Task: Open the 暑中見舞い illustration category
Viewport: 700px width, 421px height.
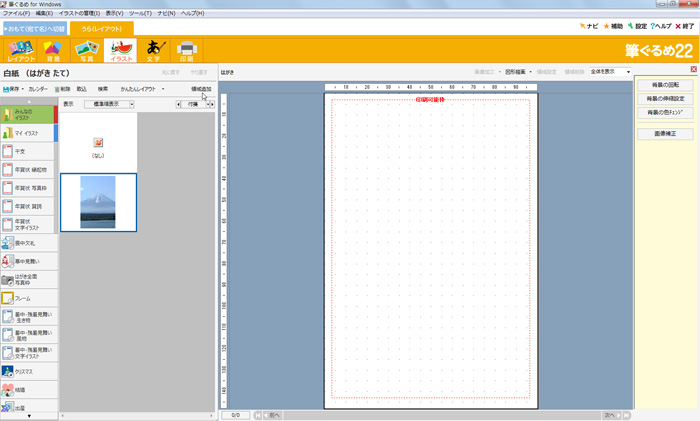Action: click(28, 261)
